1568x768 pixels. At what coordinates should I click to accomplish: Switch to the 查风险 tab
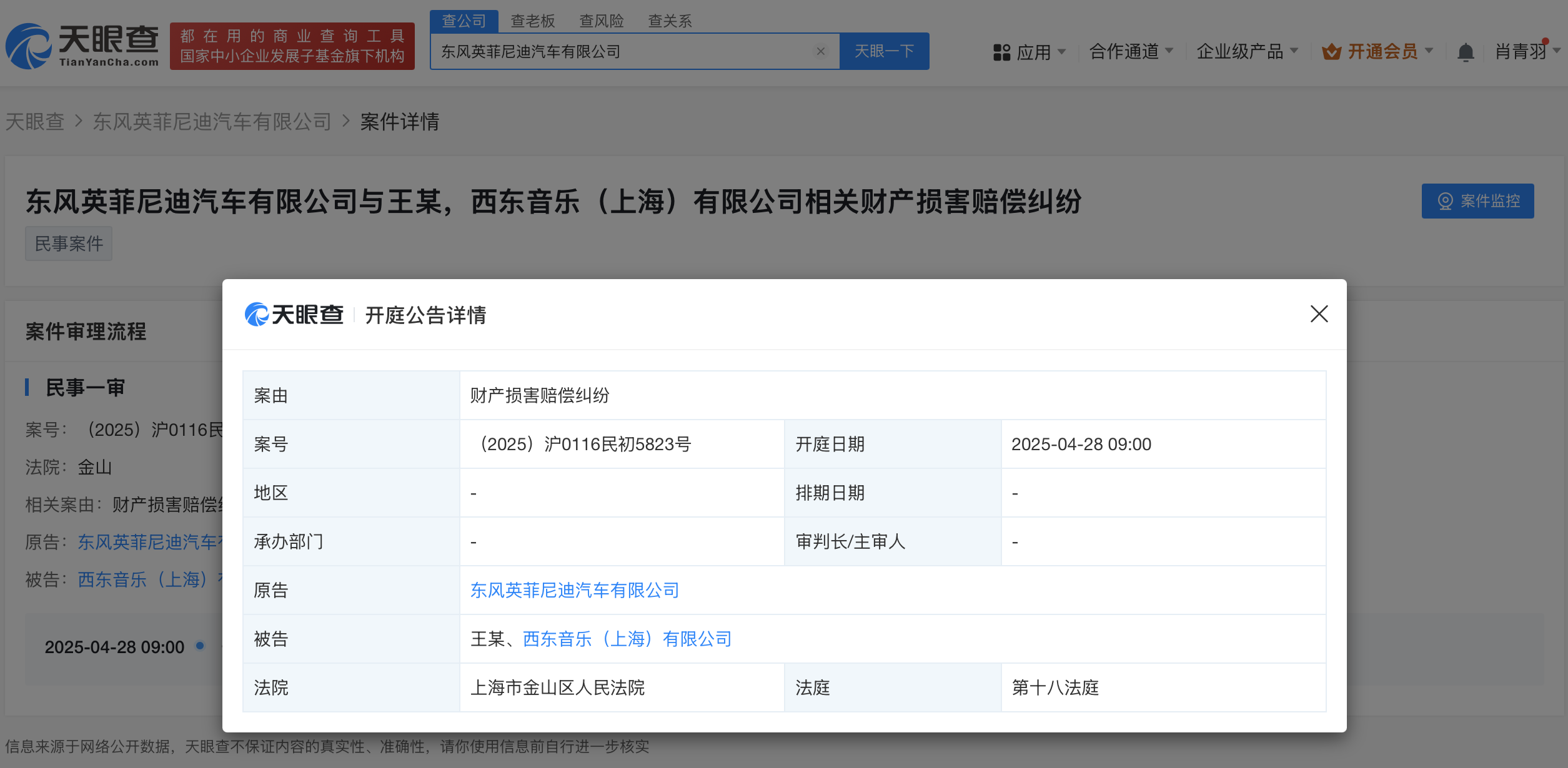coord(601,21)
